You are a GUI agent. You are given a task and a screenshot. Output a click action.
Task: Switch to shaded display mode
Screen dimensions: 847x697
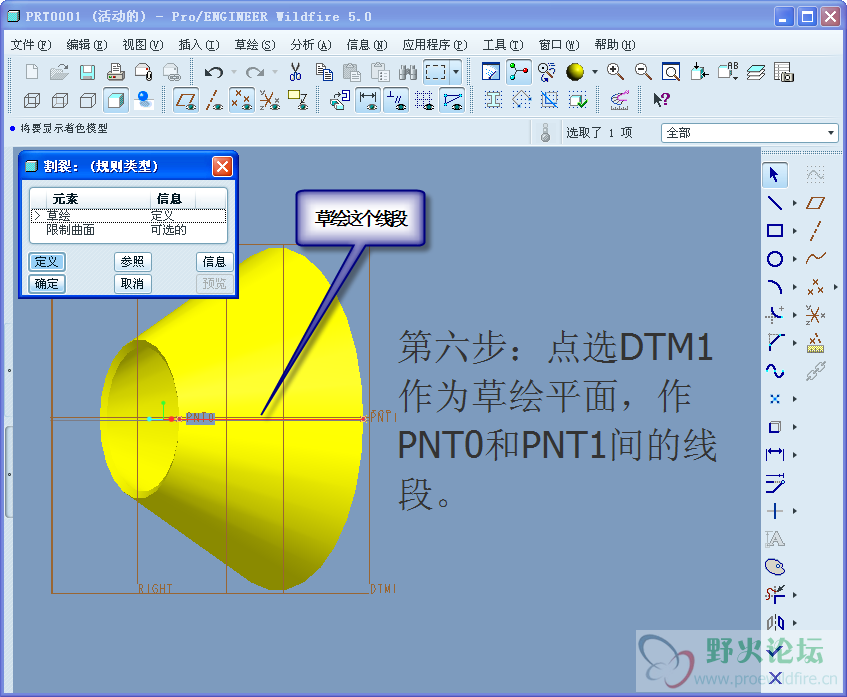(116, 100)
